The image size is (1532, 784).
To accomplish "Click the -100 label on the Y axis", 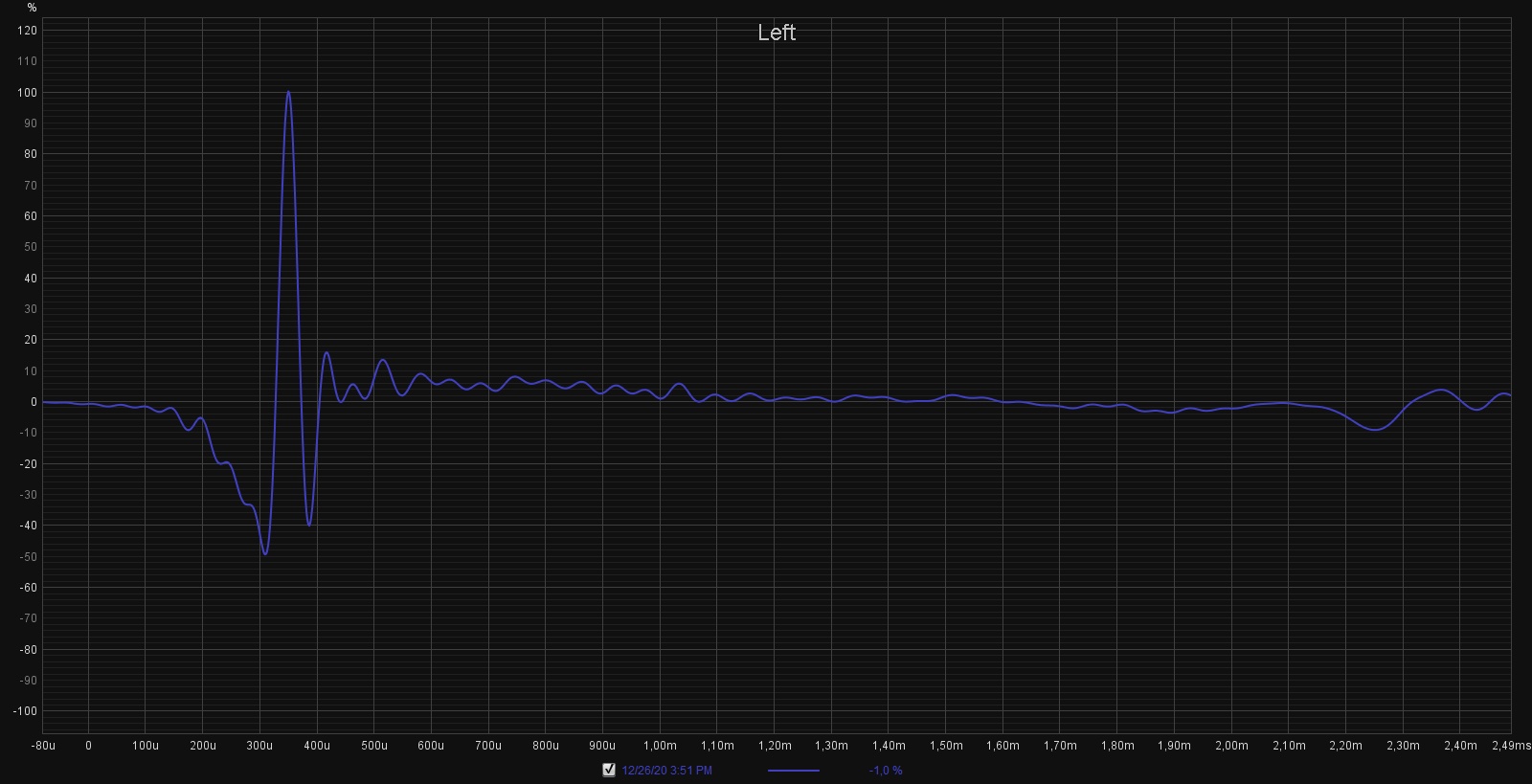I will click(x=25, y=711).
